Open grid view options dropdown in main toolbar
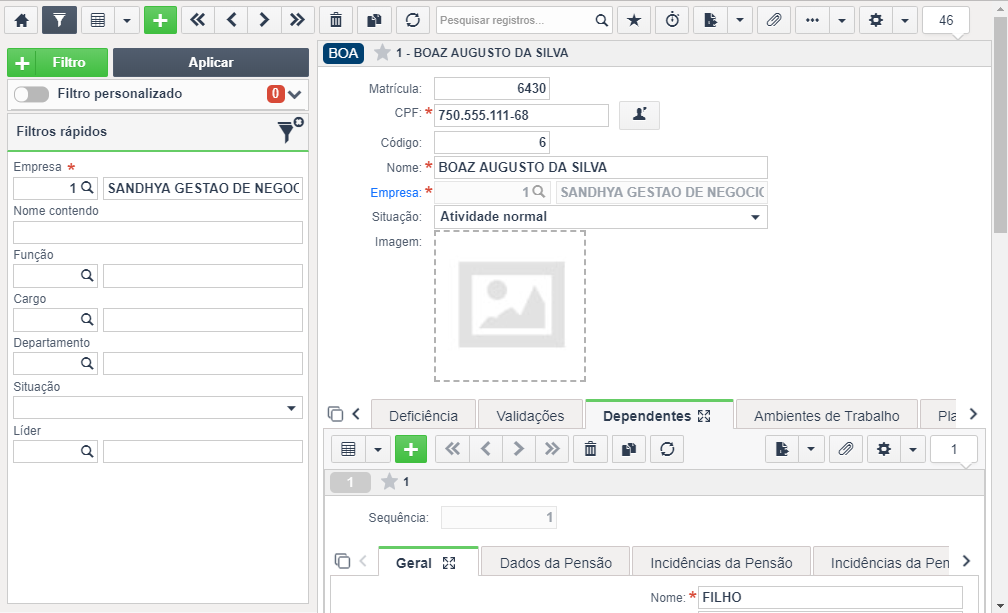1008x613 pixels. tap(127, 20)
